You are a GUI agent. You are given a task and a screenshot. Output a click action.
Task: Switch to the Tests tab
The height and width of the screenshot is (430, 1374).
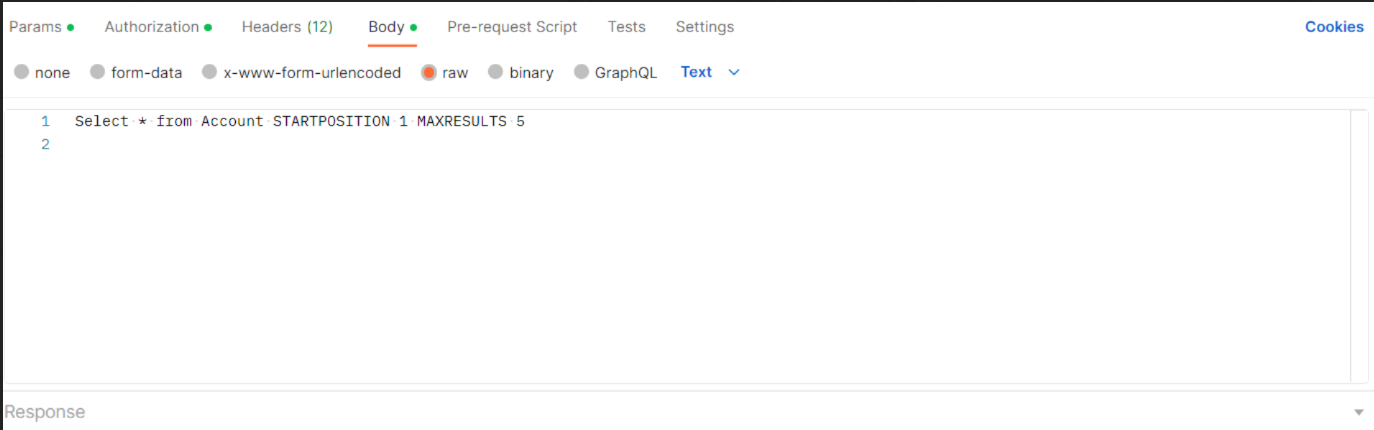pyautogui.click(x=626, y=27)
